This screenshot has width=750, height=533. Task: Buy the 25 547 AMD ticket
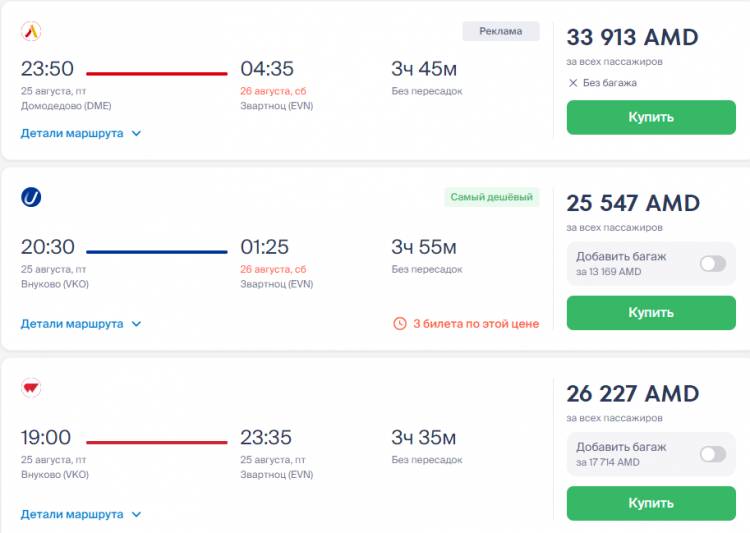(x=651, y=313)
